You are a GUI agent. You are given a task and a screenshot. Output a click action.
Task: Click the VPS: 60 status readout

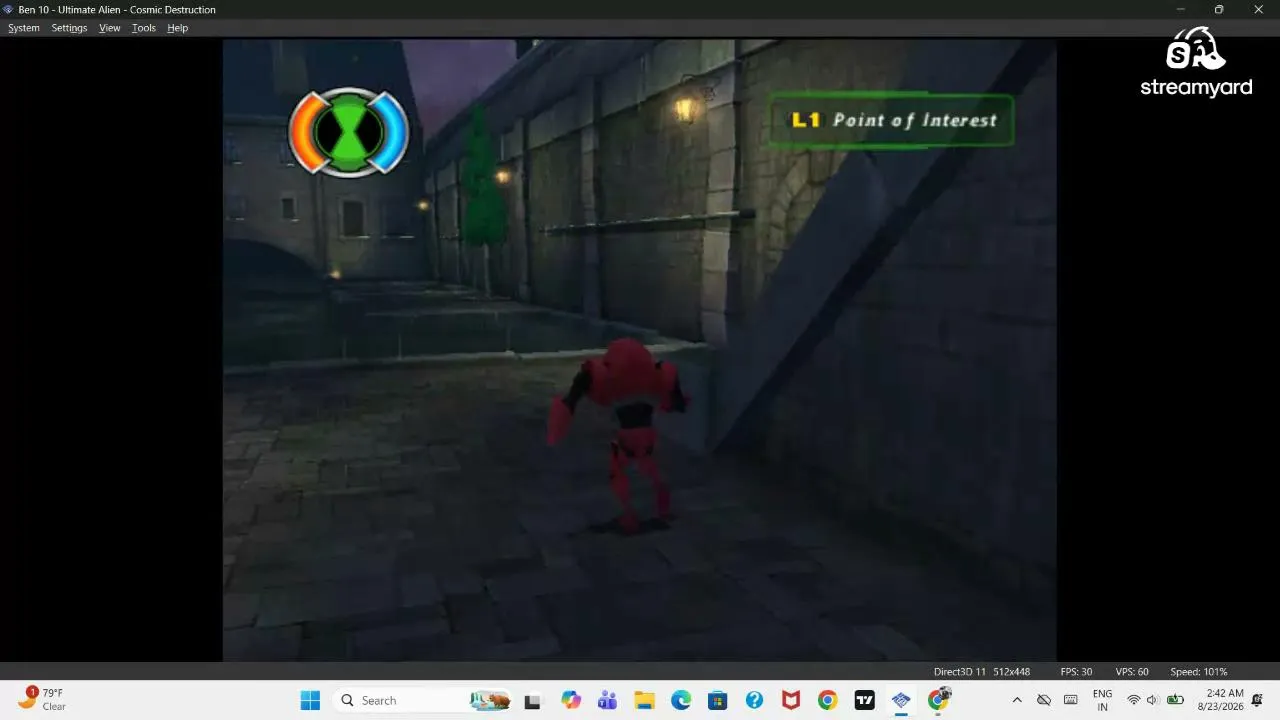tap(1132, 672)
